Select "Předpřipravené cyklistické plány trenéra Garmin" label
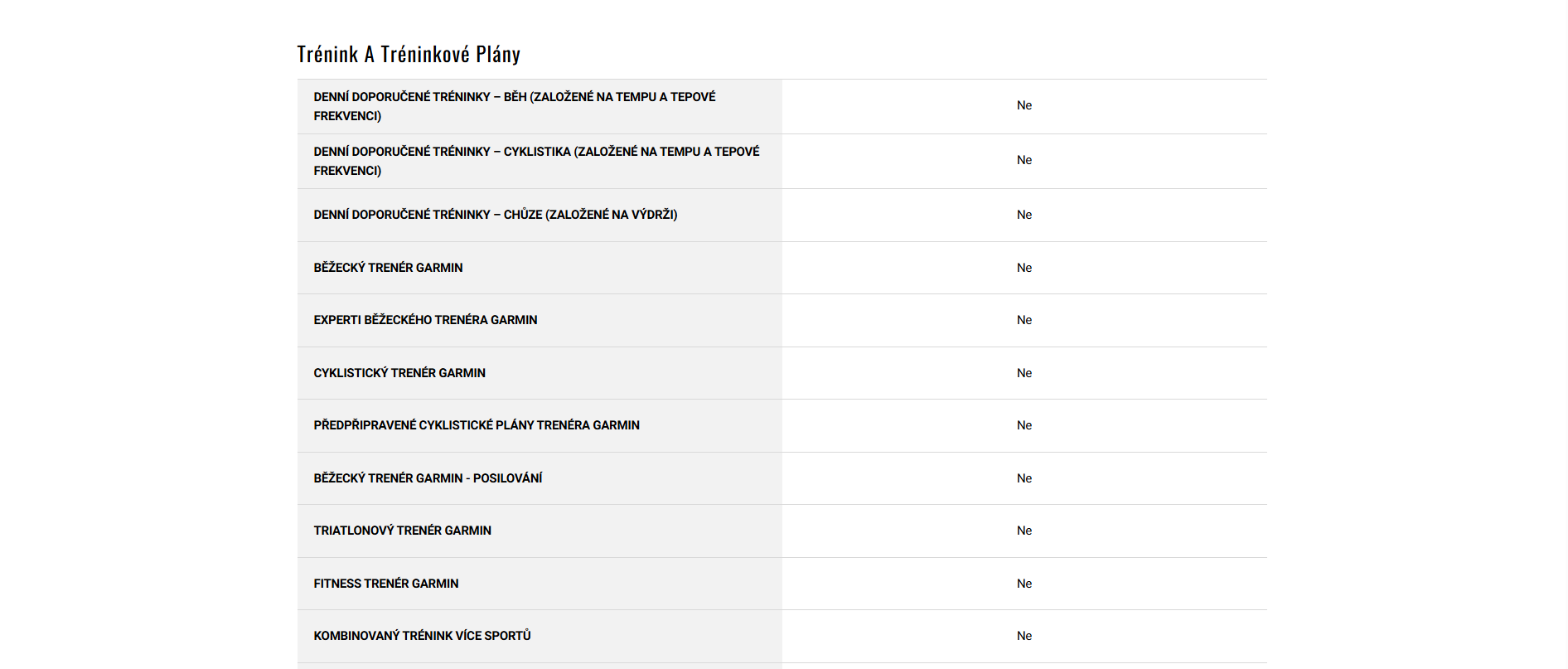 click(x=477, y=425)
